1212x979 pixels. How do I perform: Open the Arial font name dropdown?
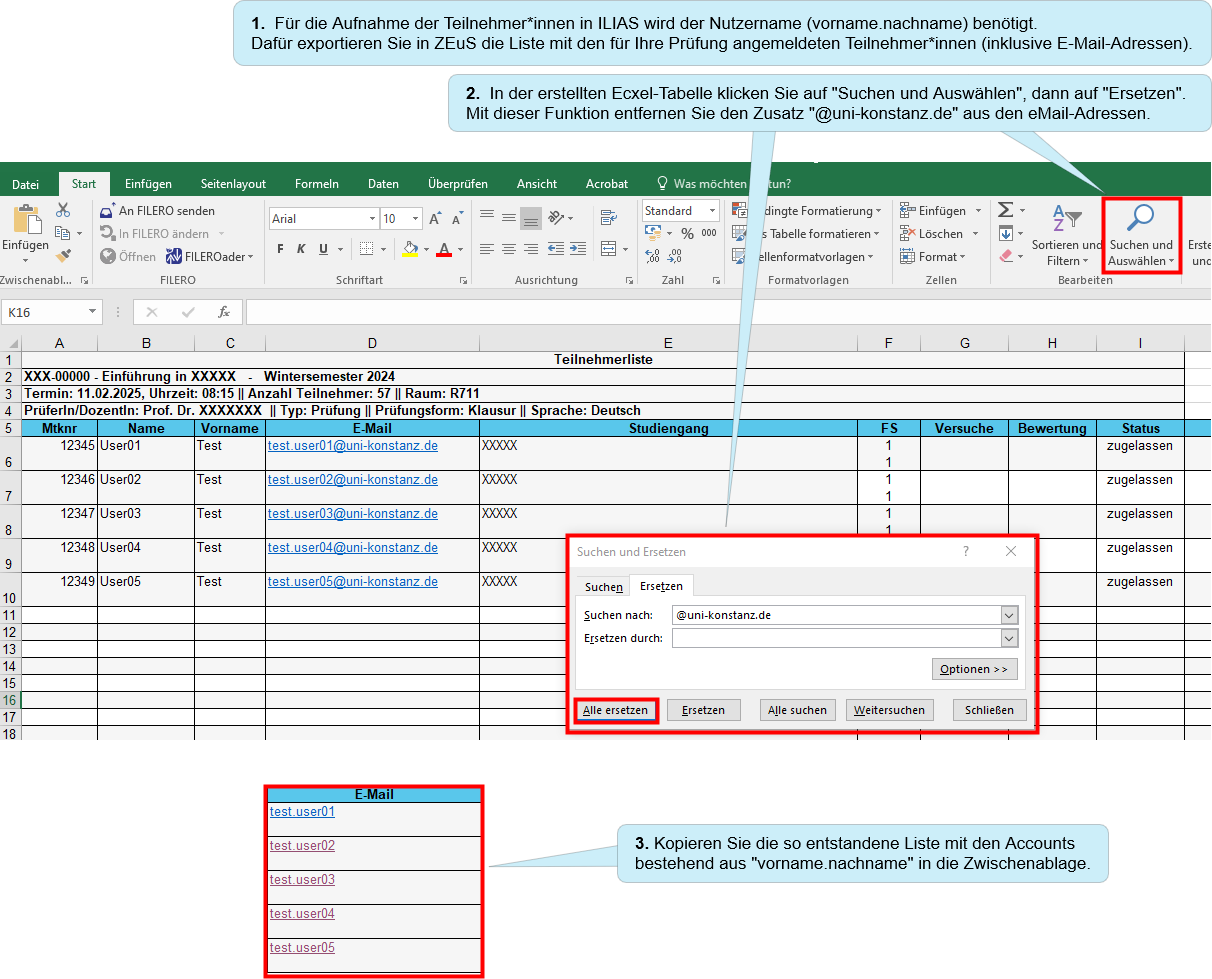[x=373, y=219]
